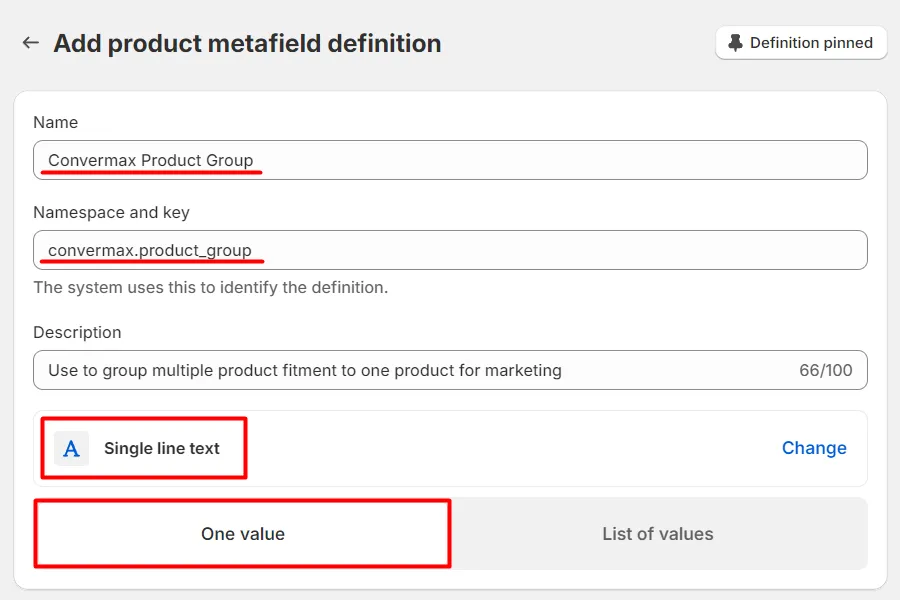Switch to List of values option
Image resolution: width=900 pixels, height=600 pixels.
657,534
